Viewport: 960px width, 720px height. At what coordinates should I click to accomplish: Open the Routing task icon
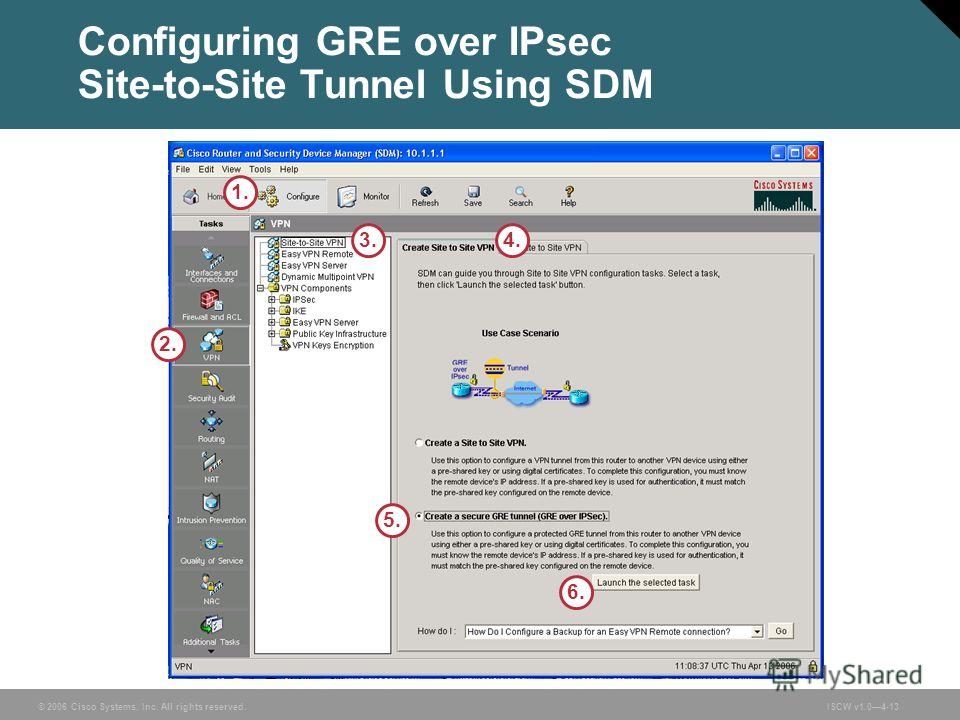click(x=211, y=421)
